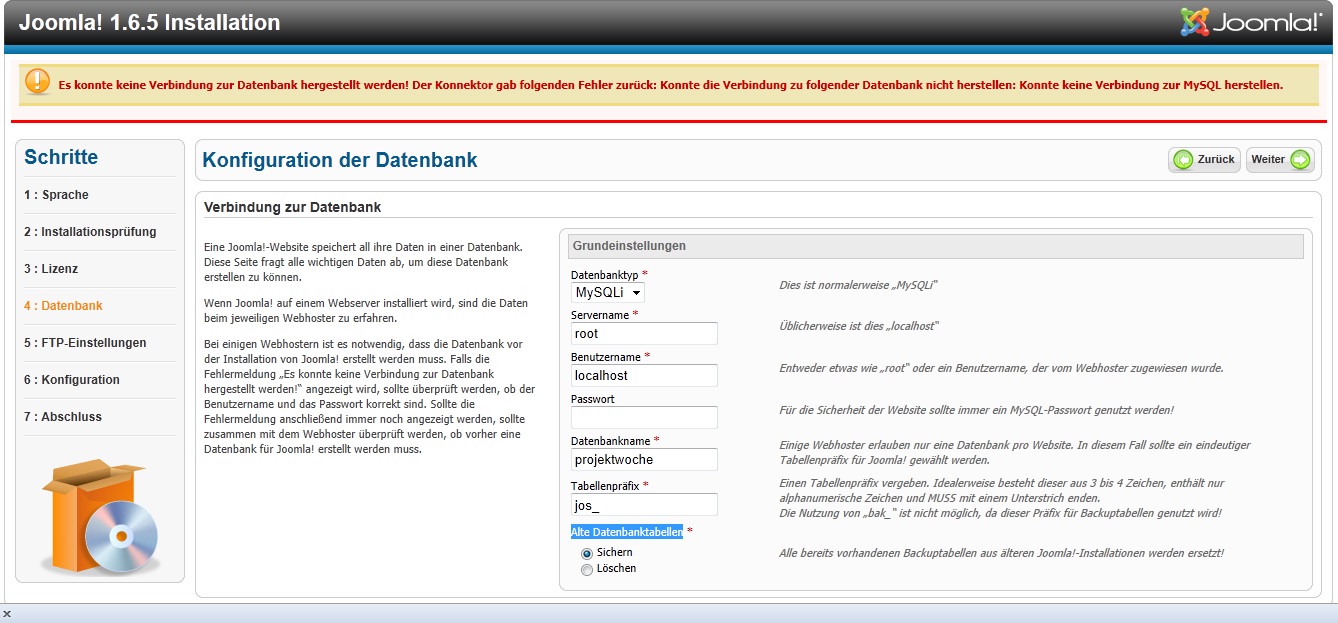
Task: Focus the Tabellenpräfix field with jos_
Action: [x=644, y=505]
